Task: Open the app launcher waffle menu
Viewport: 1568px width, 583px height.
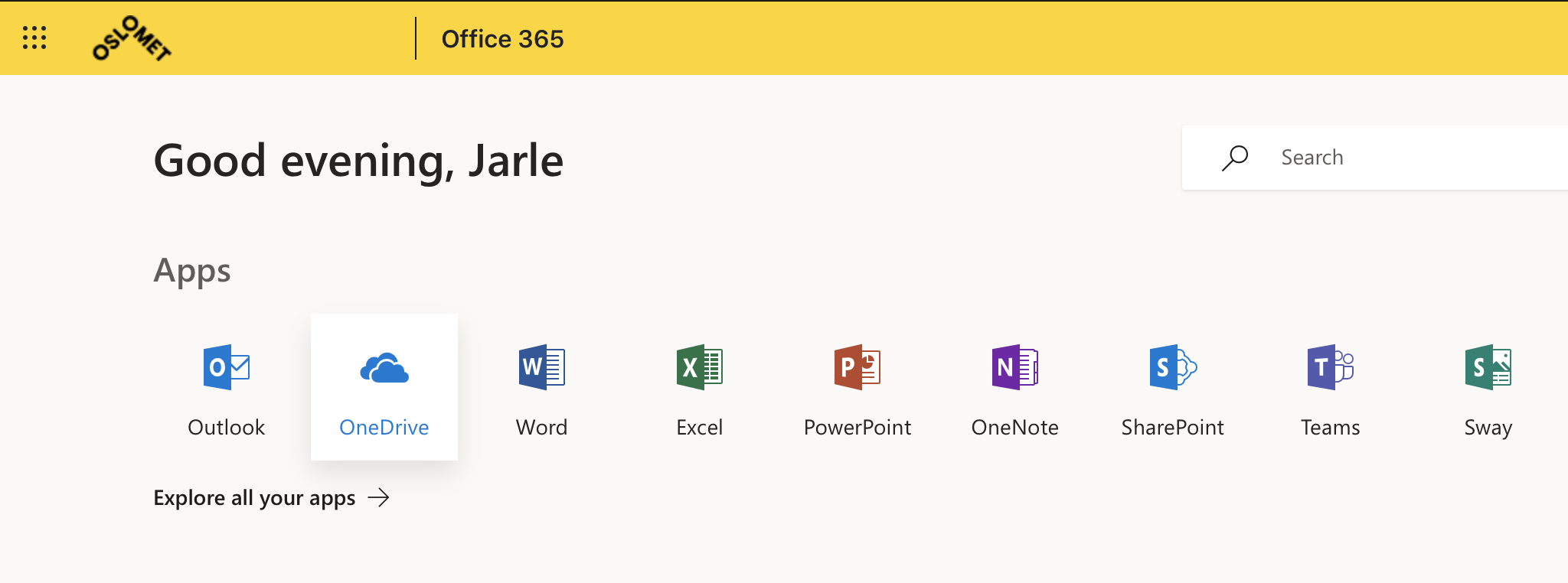Action: click(34, 37)
